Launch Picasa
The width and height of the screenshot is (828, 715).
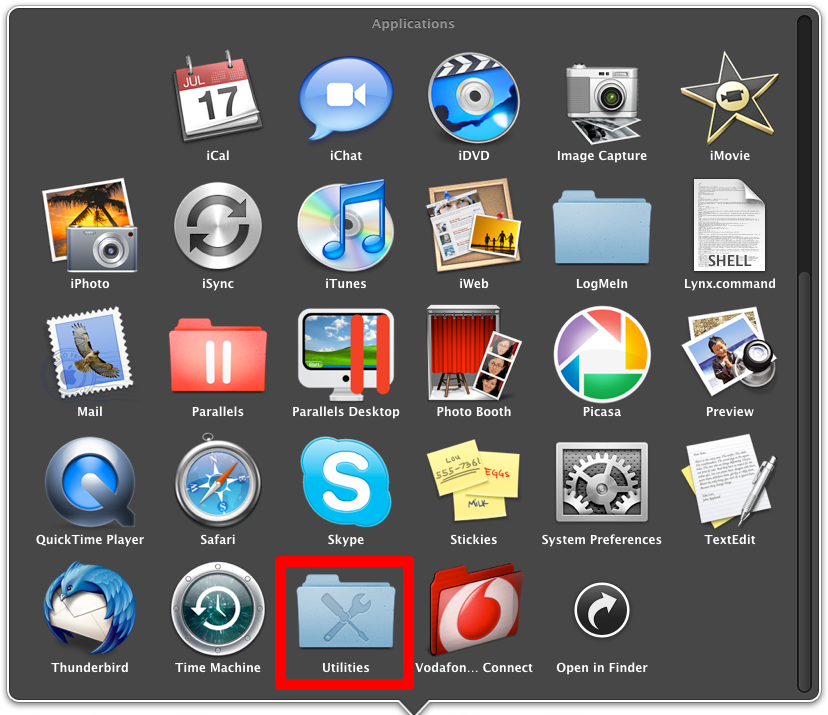point(602,354)
